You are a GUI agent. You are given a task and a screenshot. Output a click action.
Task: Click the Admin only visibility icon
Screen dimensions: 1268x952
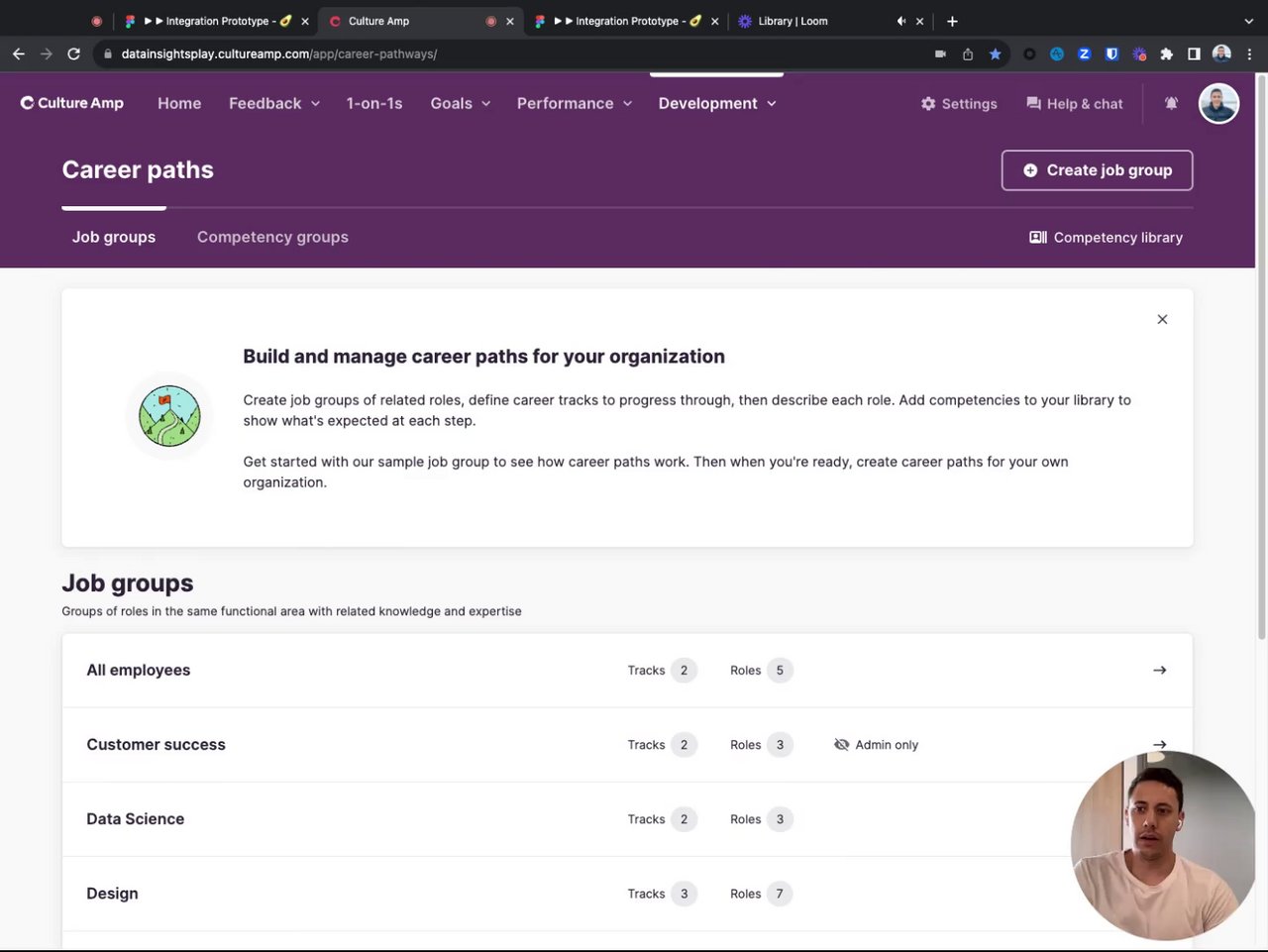tap(842, 745)
